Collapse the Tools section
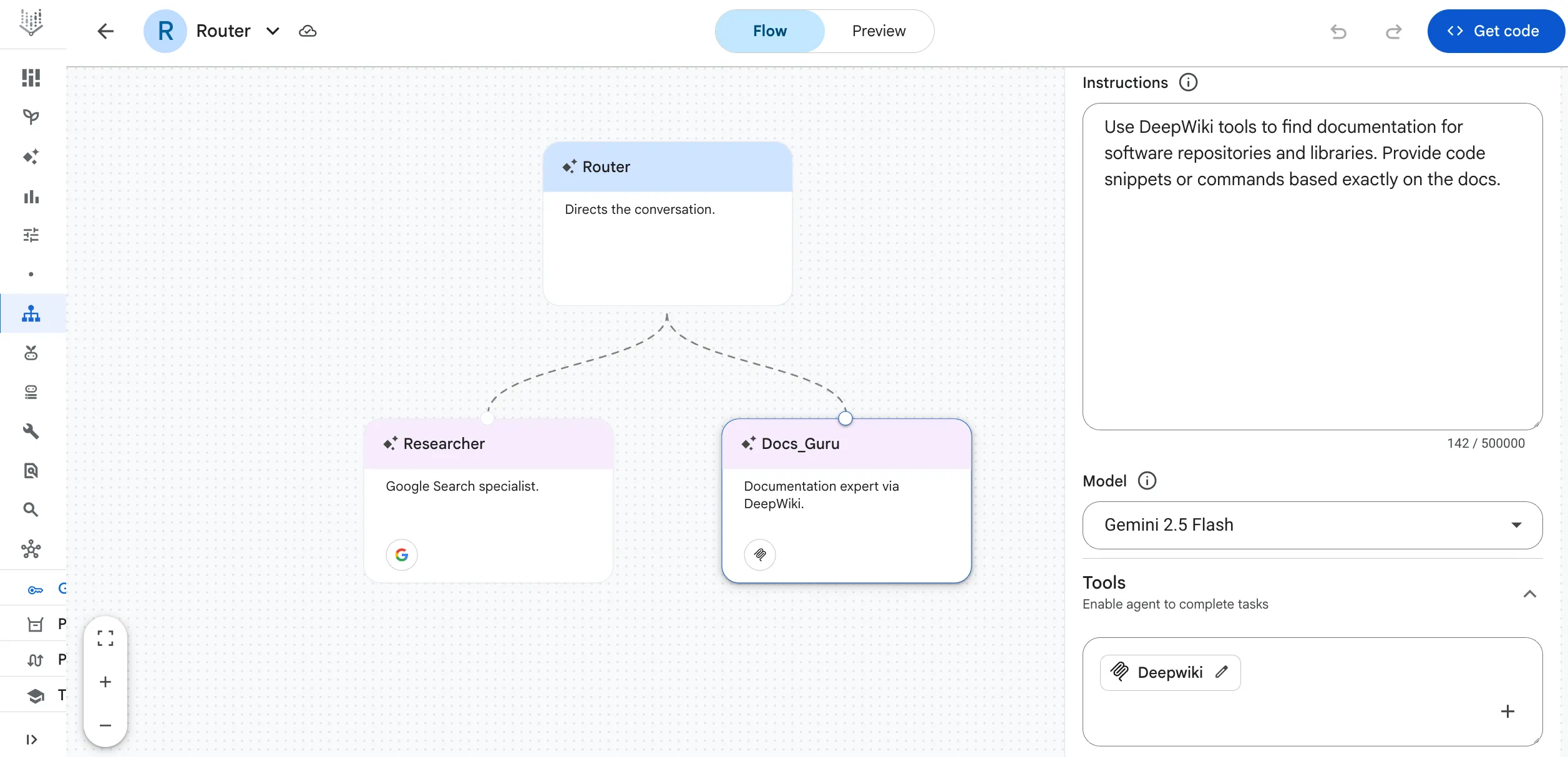Screen dimensions: 1568x757 pyautogui.click(x=1529, y=594)
